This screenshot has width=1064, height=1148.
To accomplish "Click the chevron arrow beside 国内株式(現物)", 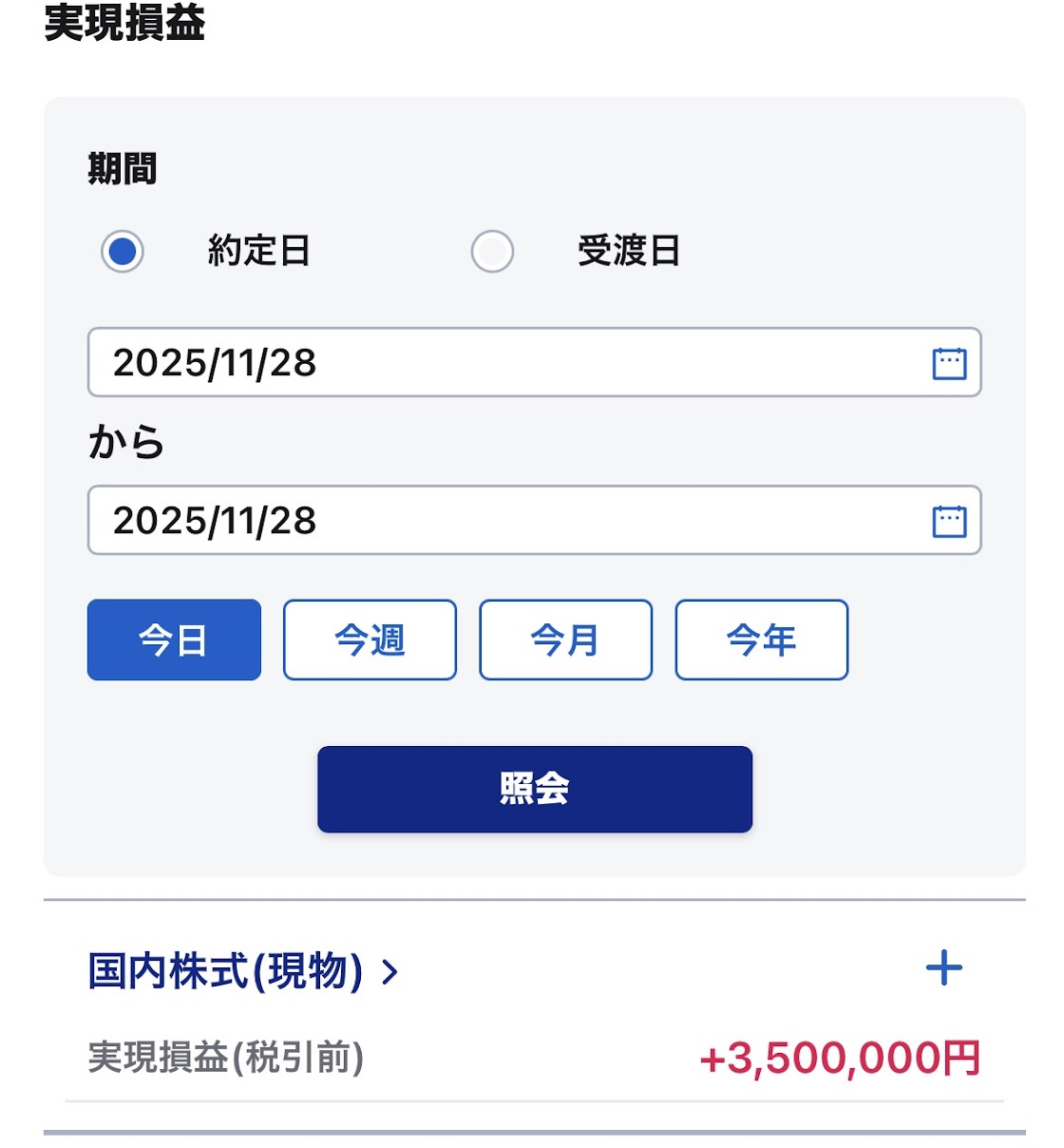I will [x=389, y=972].
